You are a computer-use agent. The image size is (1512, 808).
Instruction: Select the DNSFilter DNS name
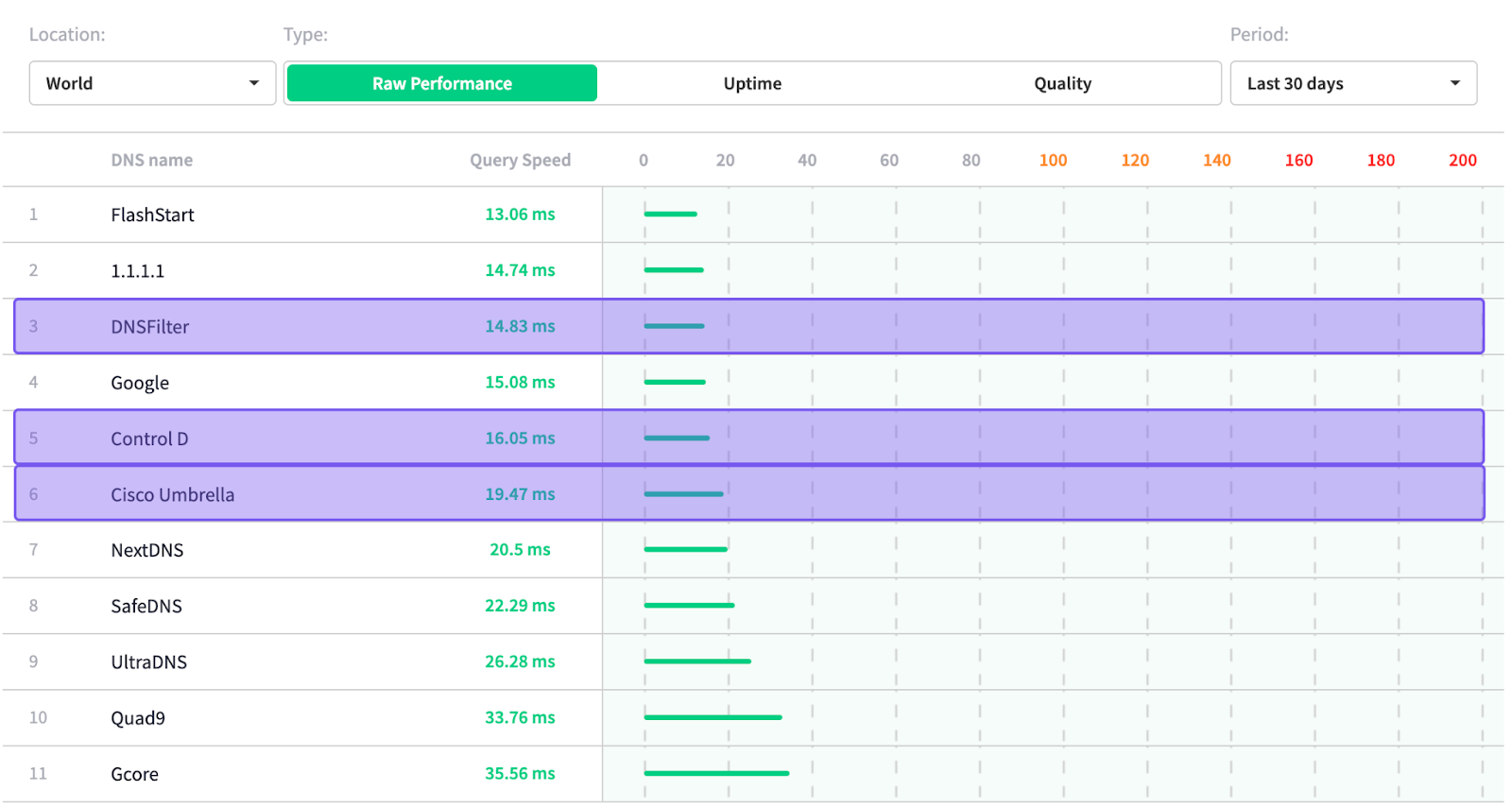150,327
